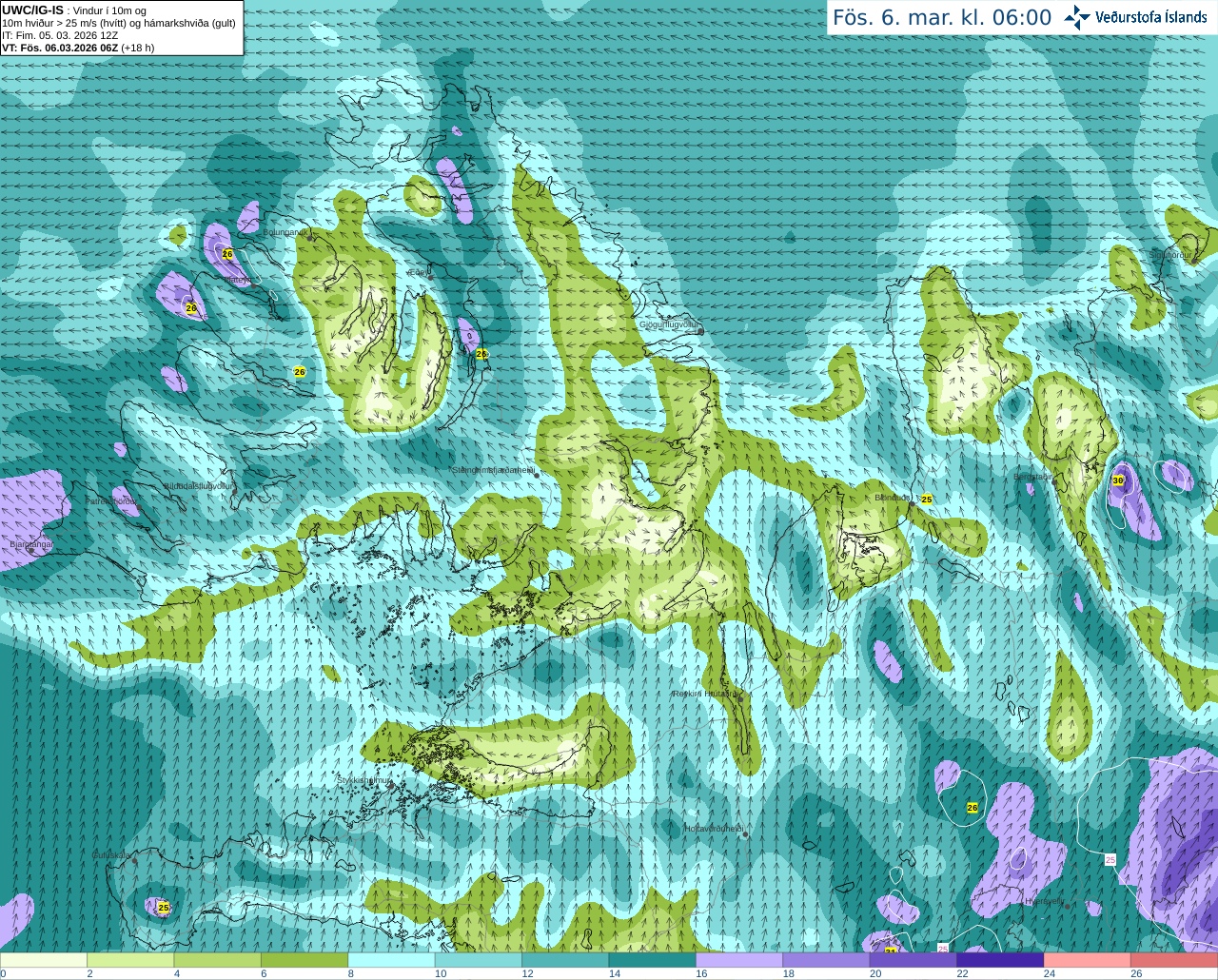Click the yellow 25 marker beside Blönduós
Viewport: 1218px width, 980px height.
926,499
